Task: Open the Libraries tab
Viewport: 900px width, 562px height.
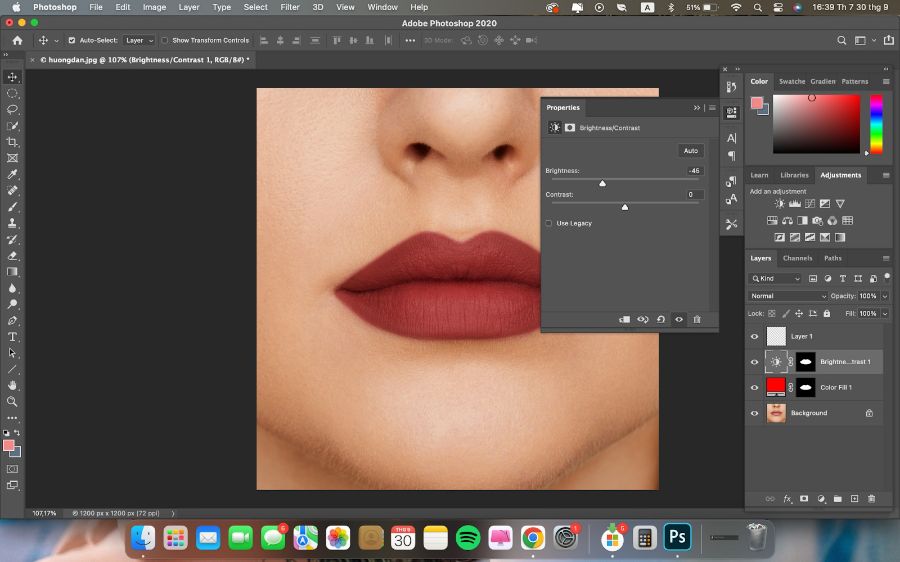Action: (794, 175)
